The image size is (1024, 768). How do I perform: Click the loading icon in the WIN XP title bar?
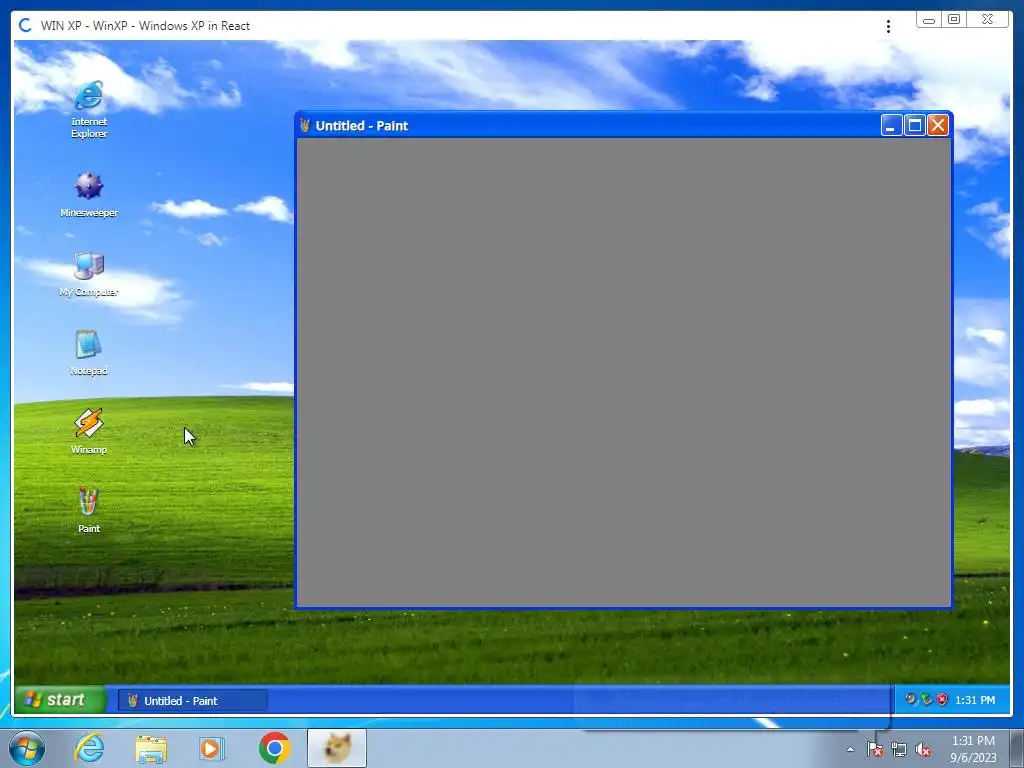(x=25, y=25)
